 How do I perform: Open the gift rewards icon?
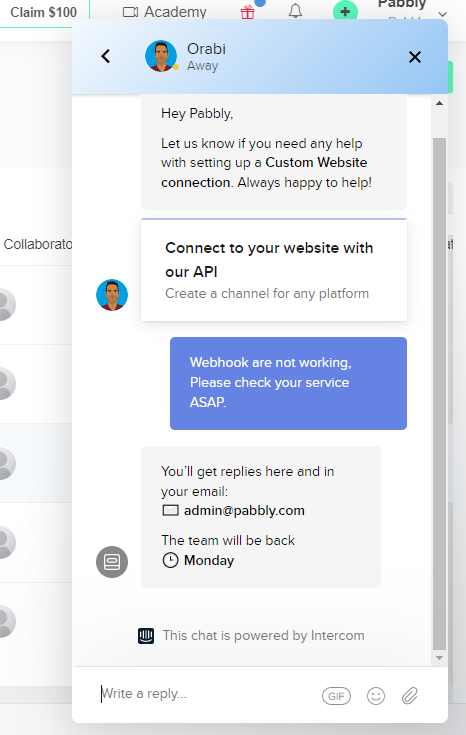pos(248,12)
